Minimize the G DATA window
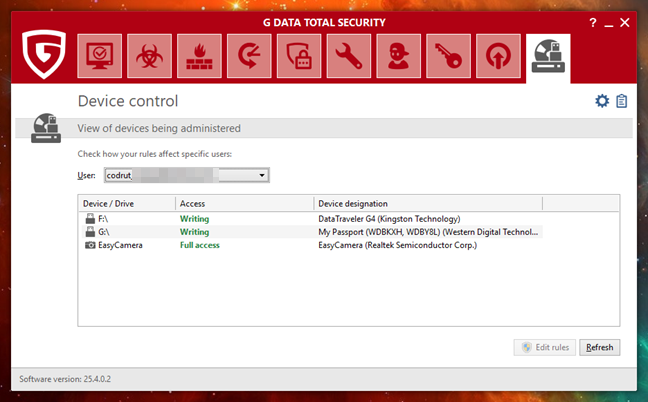The width and height of the screenshot is (648, 402). click(x=608, y=24)
